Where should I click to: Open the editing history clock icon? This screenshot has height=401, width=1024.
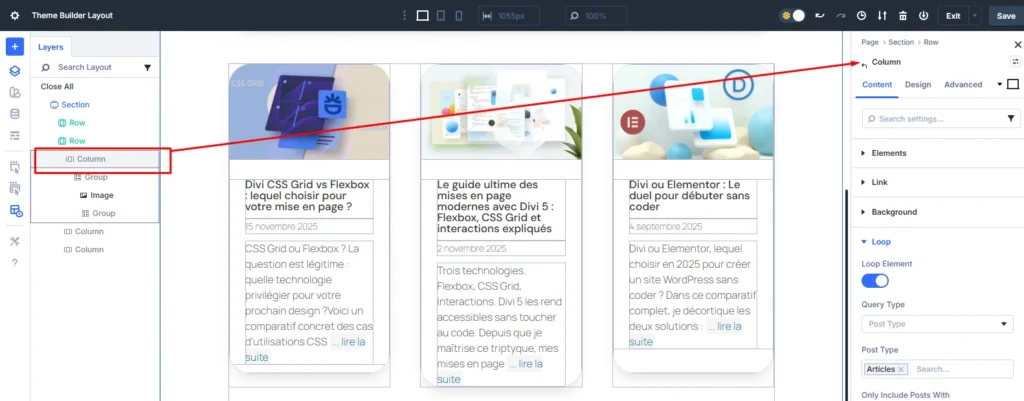click(861, 16)
